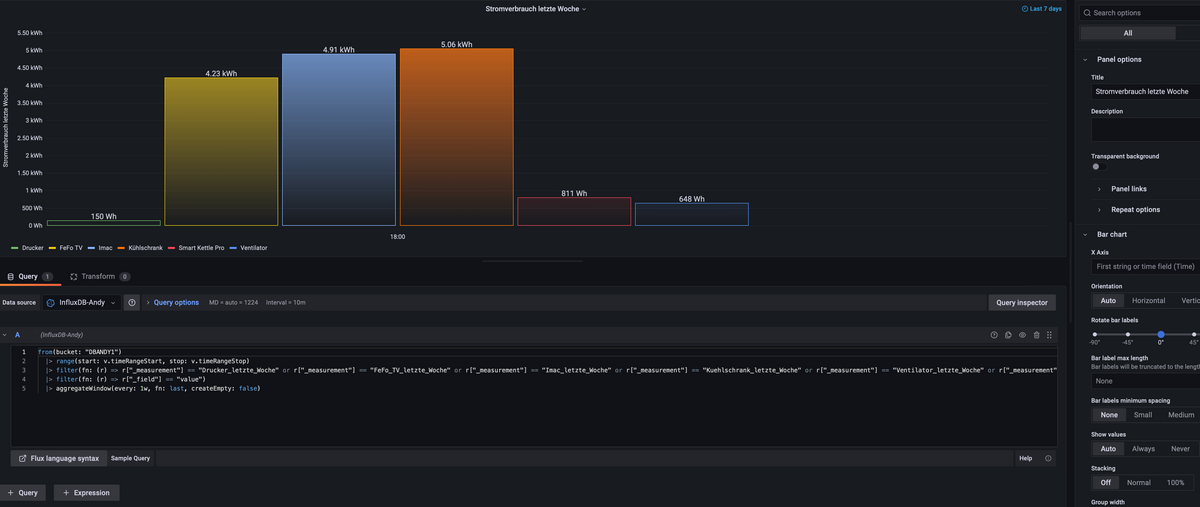Image resolution: width=1200 pixels, height=507 pixels.
Task: Click the search magnifier in options
Action: pyautogui.click(x=1087, y=13)
